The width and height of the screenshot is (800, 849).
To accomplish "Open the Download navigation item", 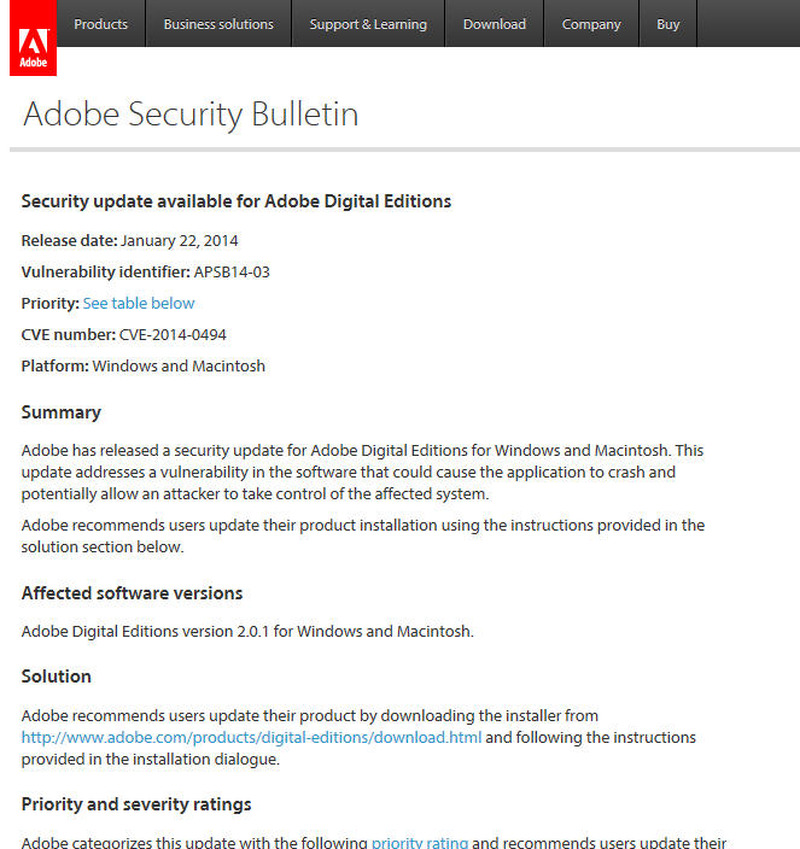I will [x=494, y=24].
